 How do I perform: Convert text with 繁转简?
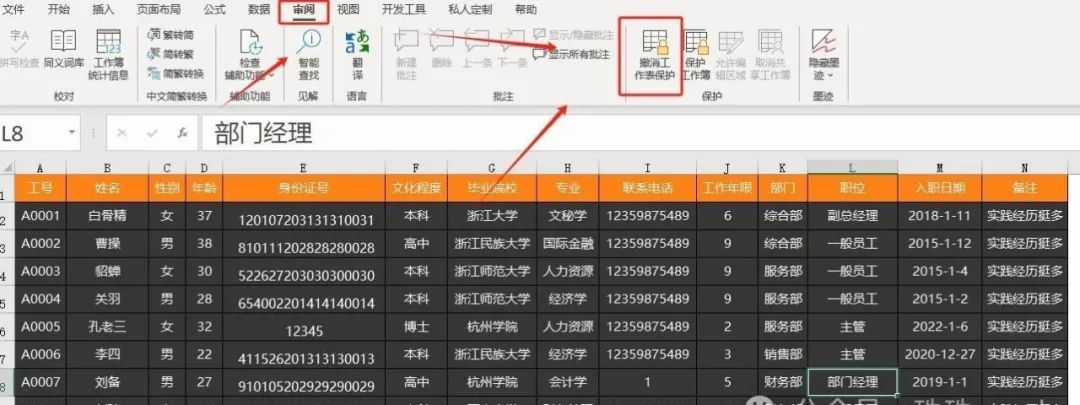click(x=172, y=34)
